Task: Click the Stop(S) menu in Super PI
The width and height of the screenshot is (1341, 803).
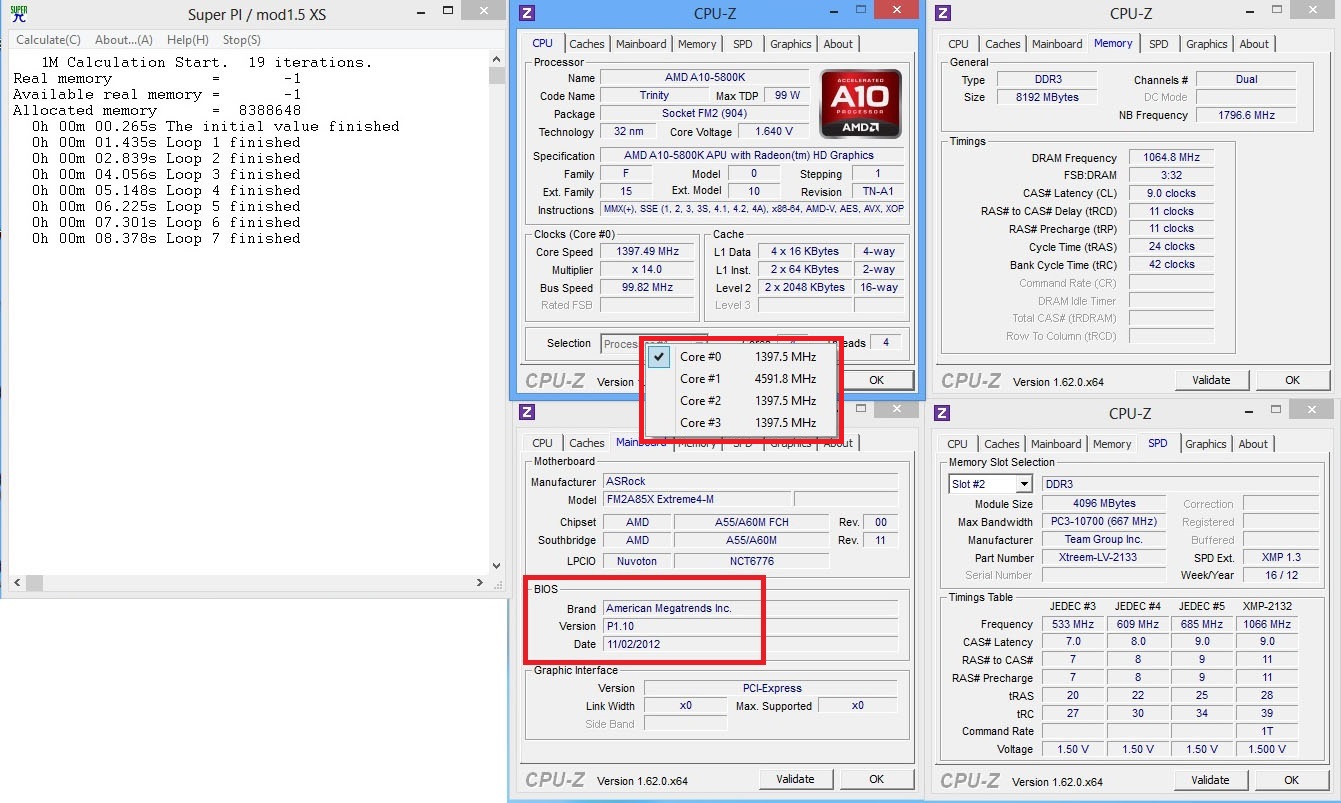Action: pos(242,40)
